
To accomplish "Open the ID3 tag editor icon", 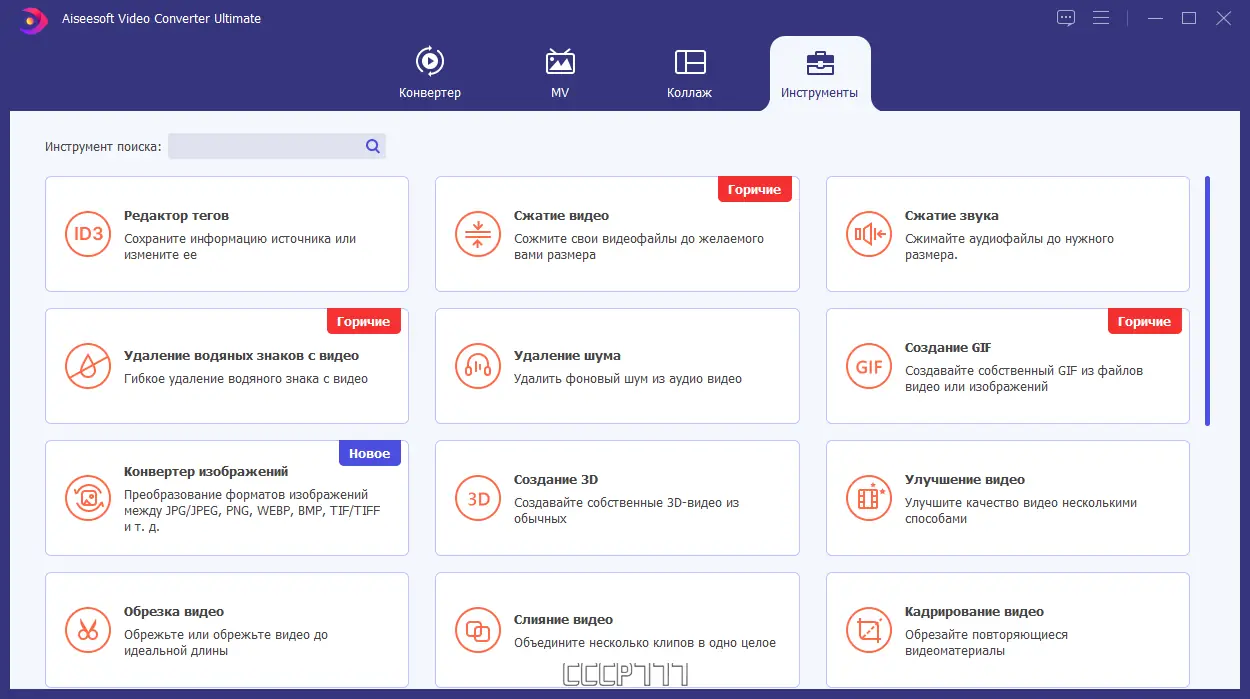I will coord(89,234).
